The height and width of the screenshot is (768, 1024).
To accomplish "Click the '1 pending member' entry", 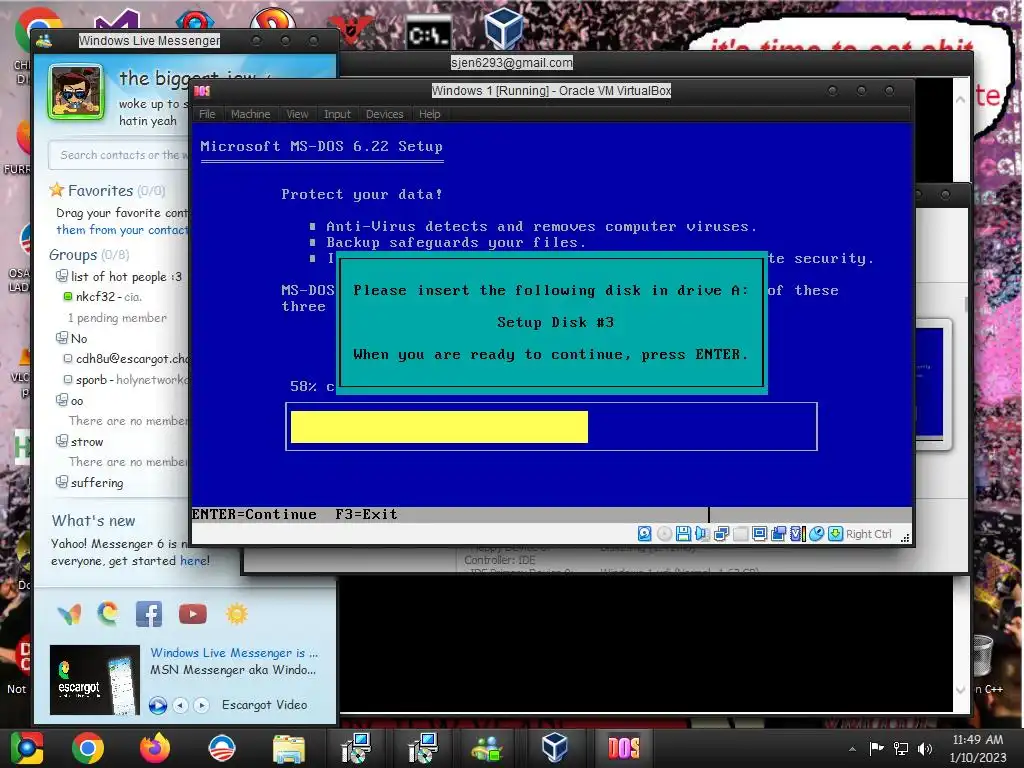I will tap(117, 317).
